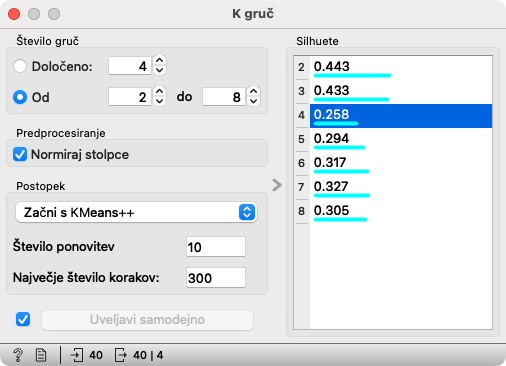Select the Določeno radio button
506x366 pixels.
[20, 66]
